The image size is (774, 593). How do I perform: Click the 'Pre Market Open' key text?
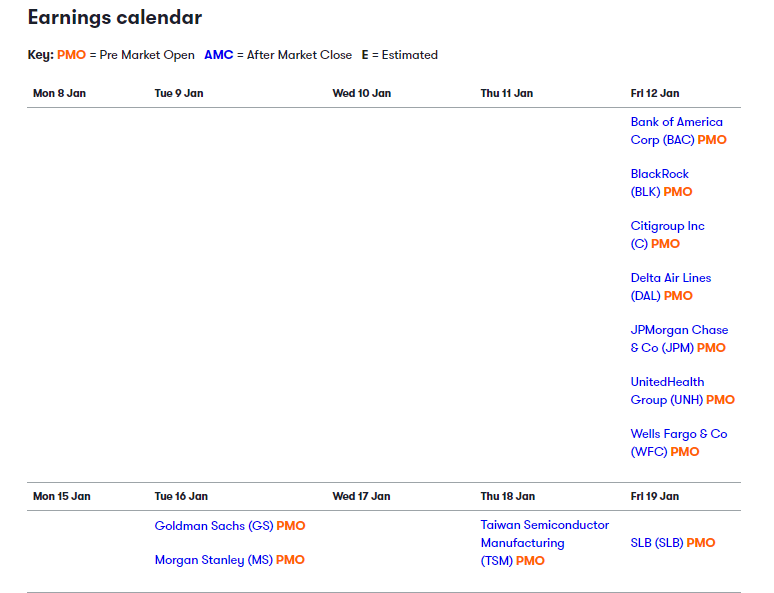tap(147, 55)
